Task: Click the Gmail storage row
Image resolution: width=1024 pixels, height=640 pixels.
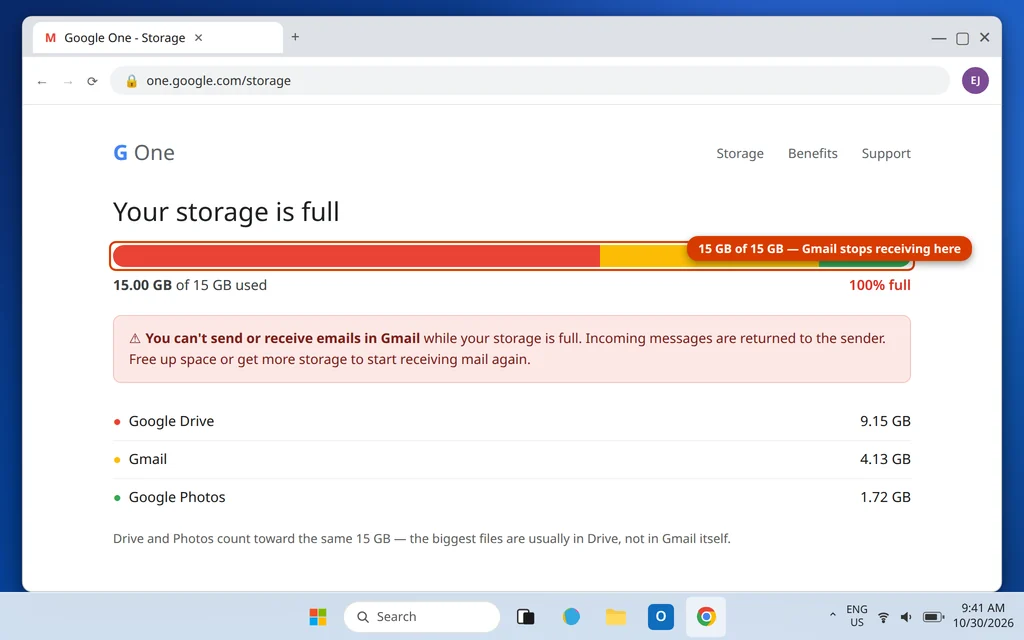Action: coord(512,459)
